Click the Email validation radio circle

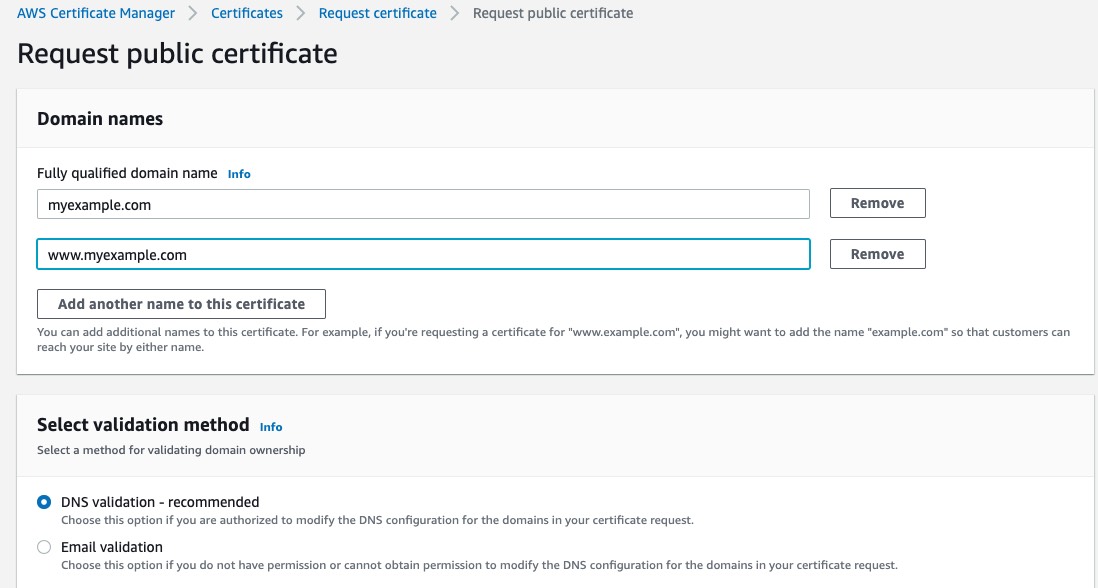pyautogui.click(x=43, y=547)
